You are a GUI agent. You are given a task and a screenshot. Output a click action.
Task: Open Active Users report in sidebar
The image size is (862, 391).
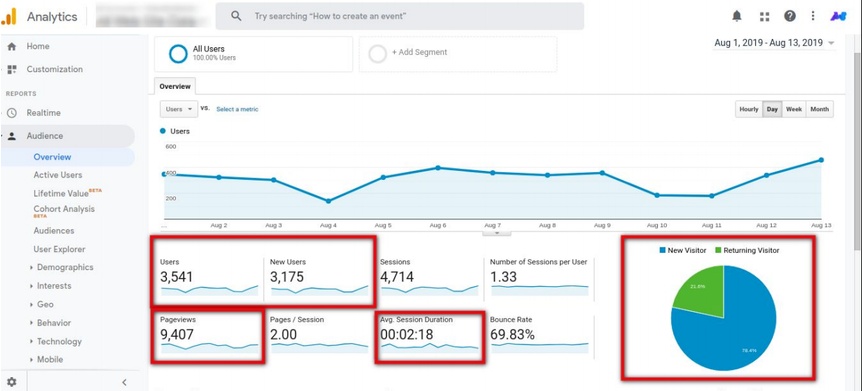58,175
